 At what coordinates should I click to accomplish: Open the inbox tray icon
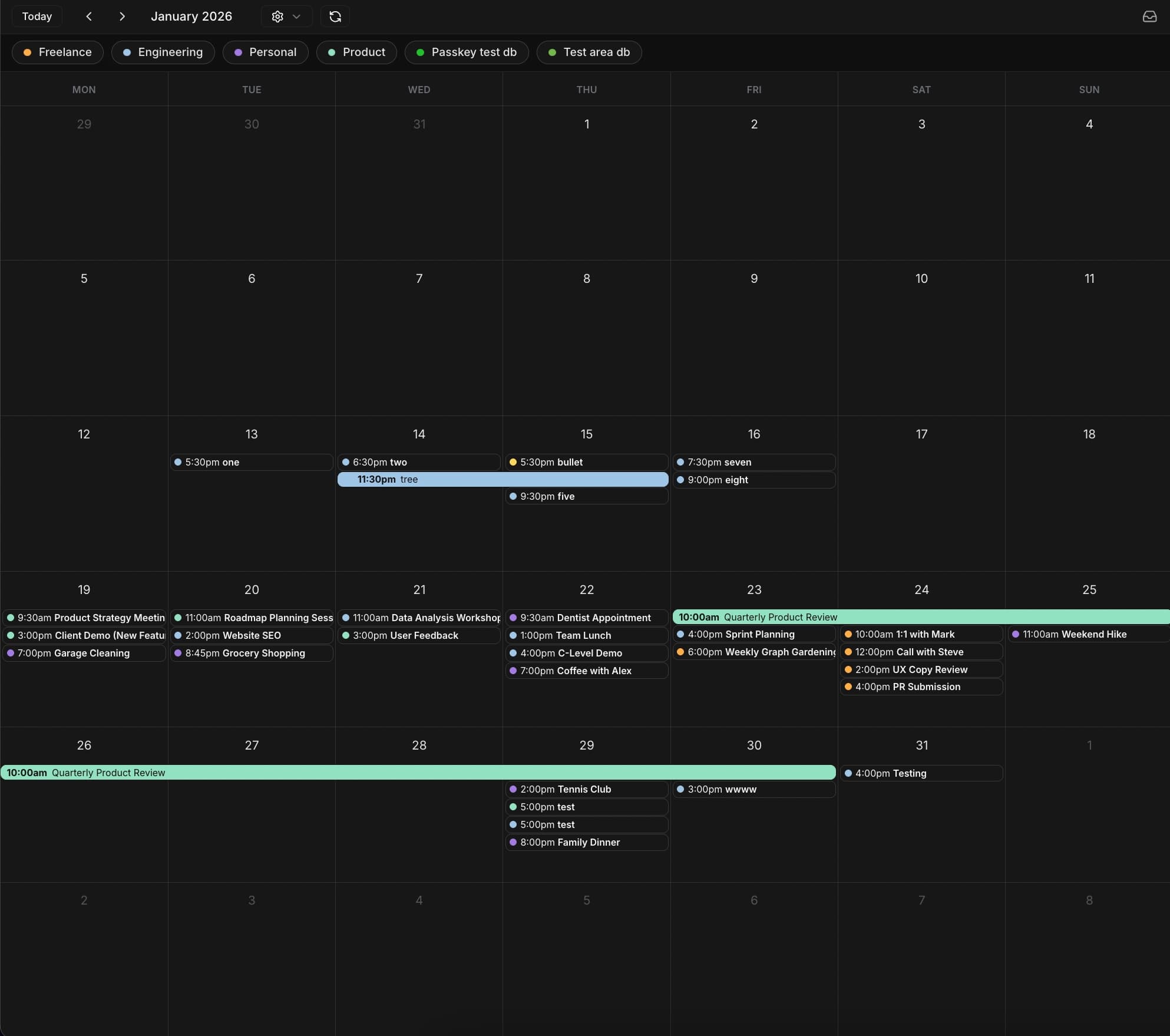pyautogui.click(x=1149, y=17)
